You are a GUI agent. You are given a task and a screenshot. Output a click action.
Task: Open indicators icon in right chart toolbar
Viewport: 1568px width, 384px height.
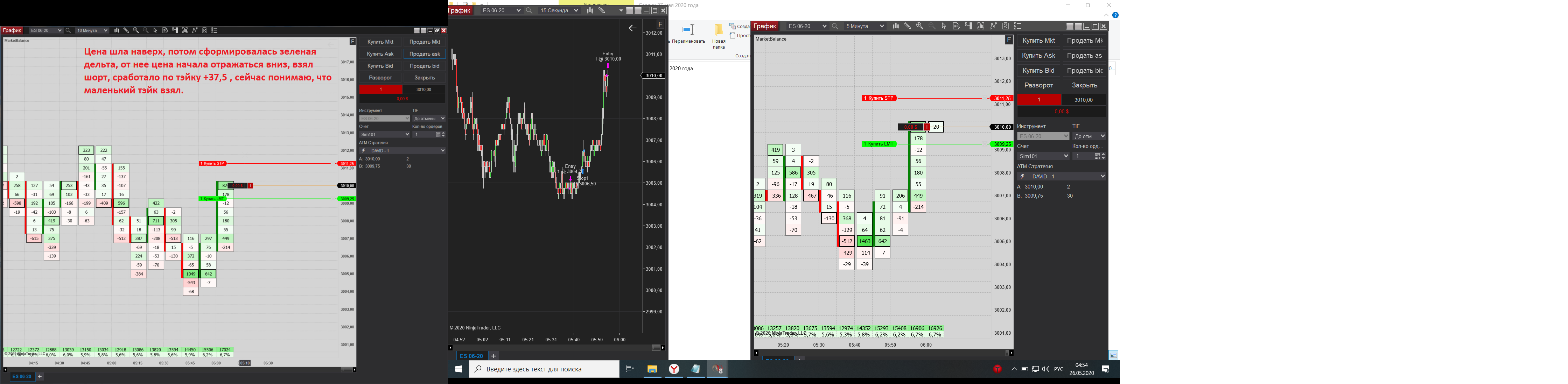pyautogui.click(x=993, y=26)
